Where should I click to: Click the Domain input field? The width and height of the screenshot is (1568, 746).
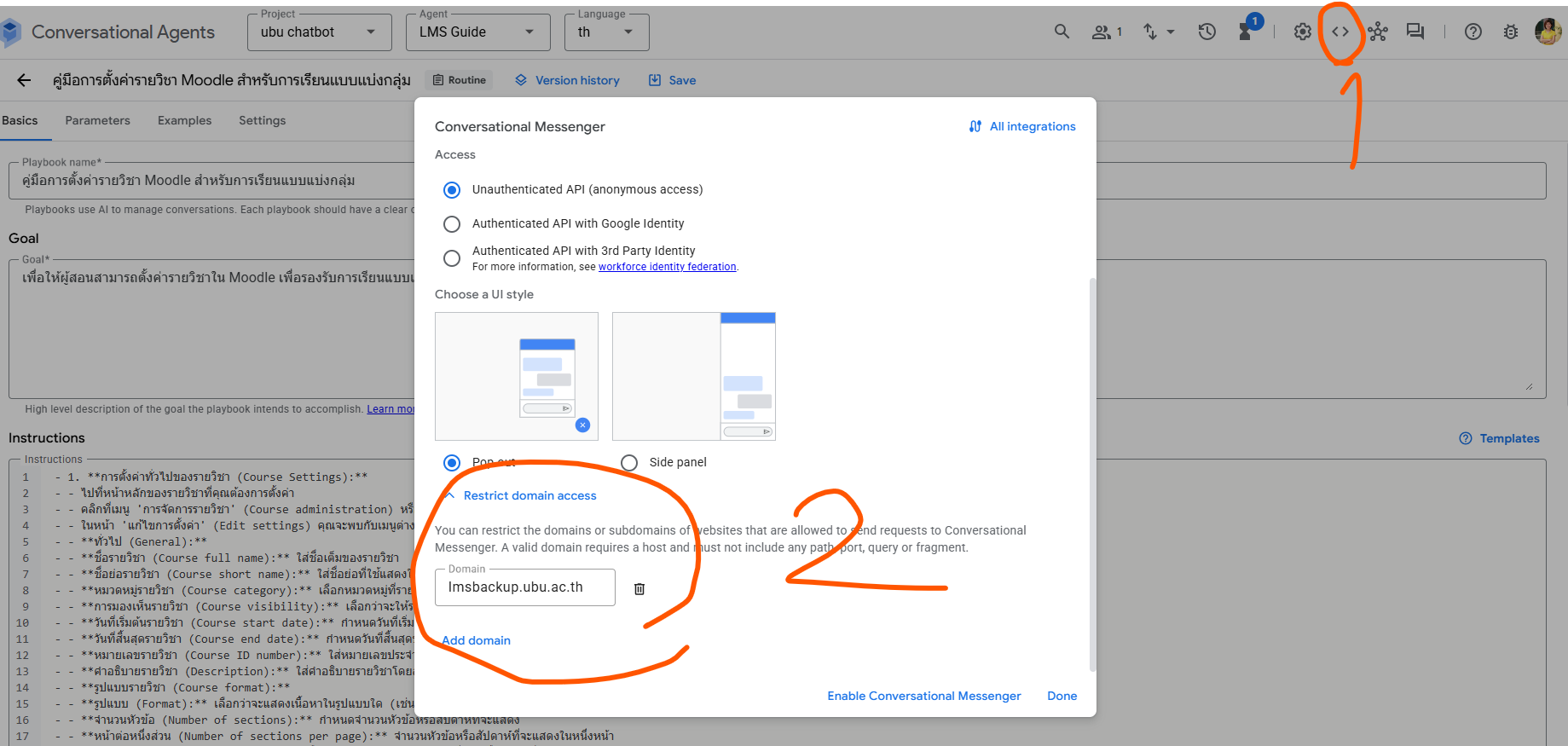click(524, 587)
